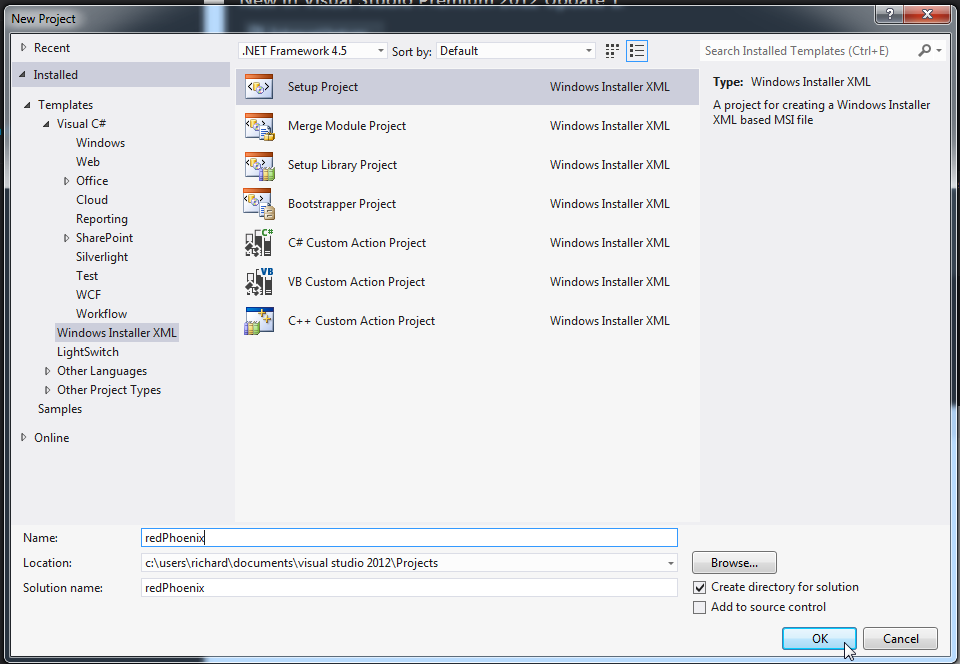
Task: Click the C# Custom Action Project icon
Action: click(x=259, y=243)
